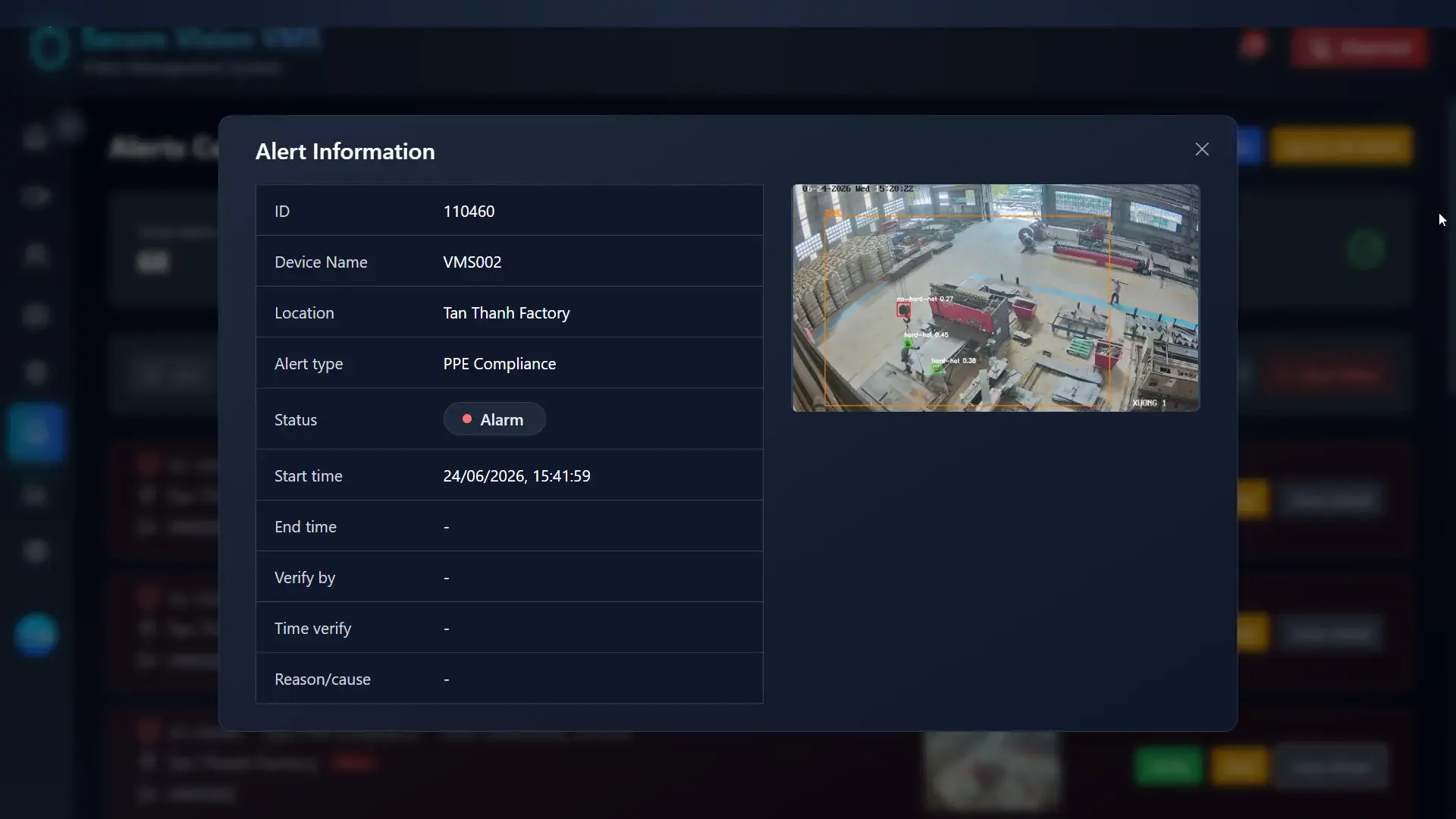Click the Status label
1456x819 pixels.
(296, 420)
